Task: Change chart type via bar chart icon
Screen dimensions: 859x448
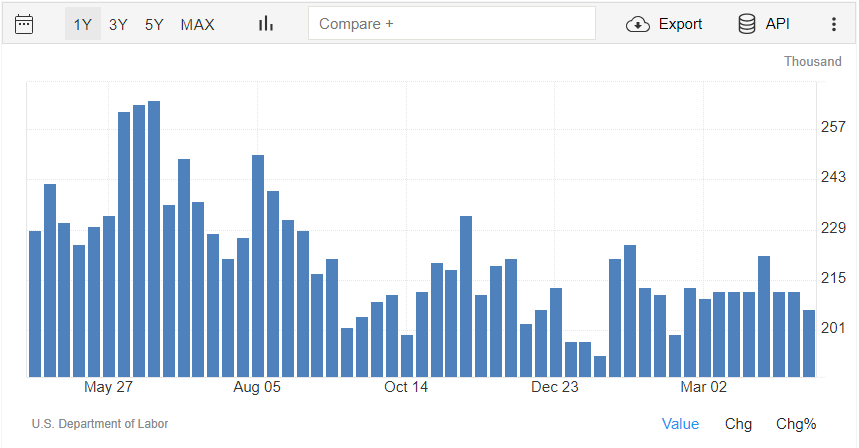Action: tap(266, 24)
